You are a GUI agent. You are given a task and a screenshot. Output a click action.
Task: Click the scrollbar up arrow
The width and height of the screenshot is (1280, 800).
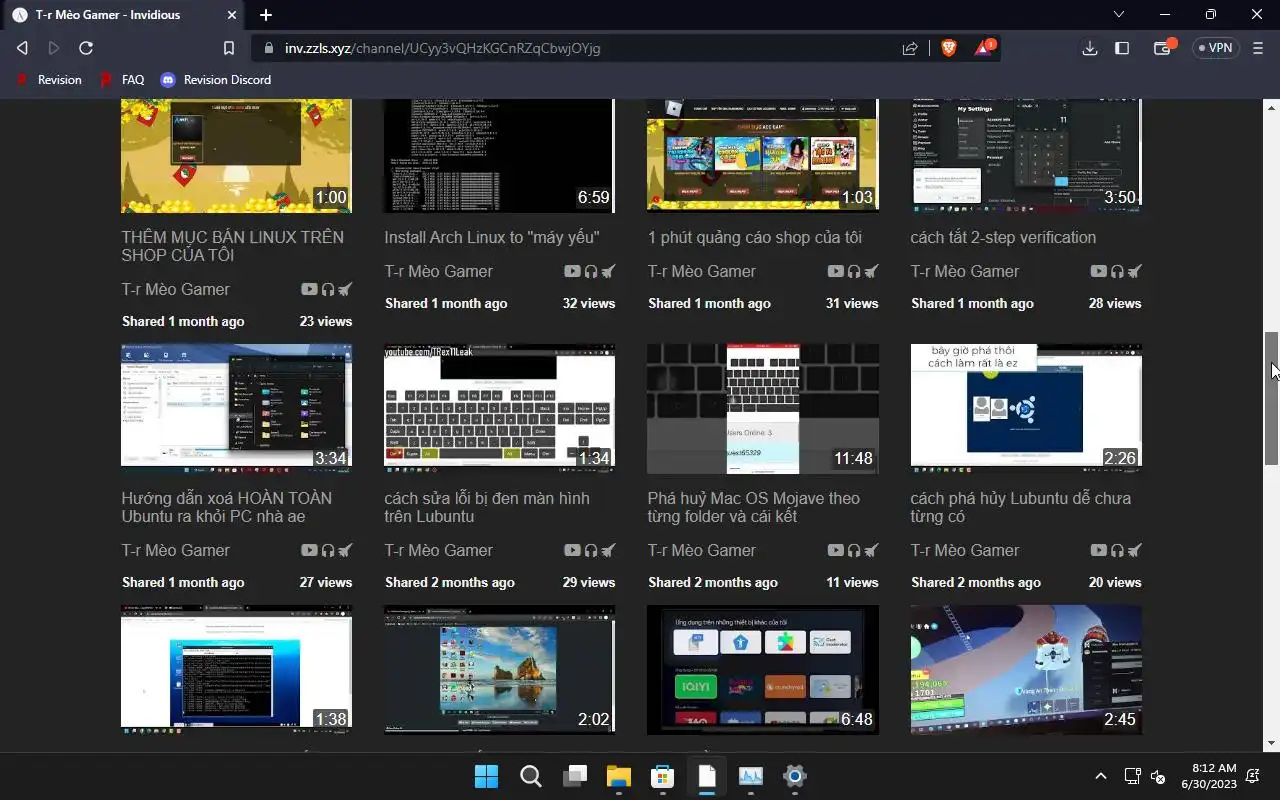(x=1272, y=106)
